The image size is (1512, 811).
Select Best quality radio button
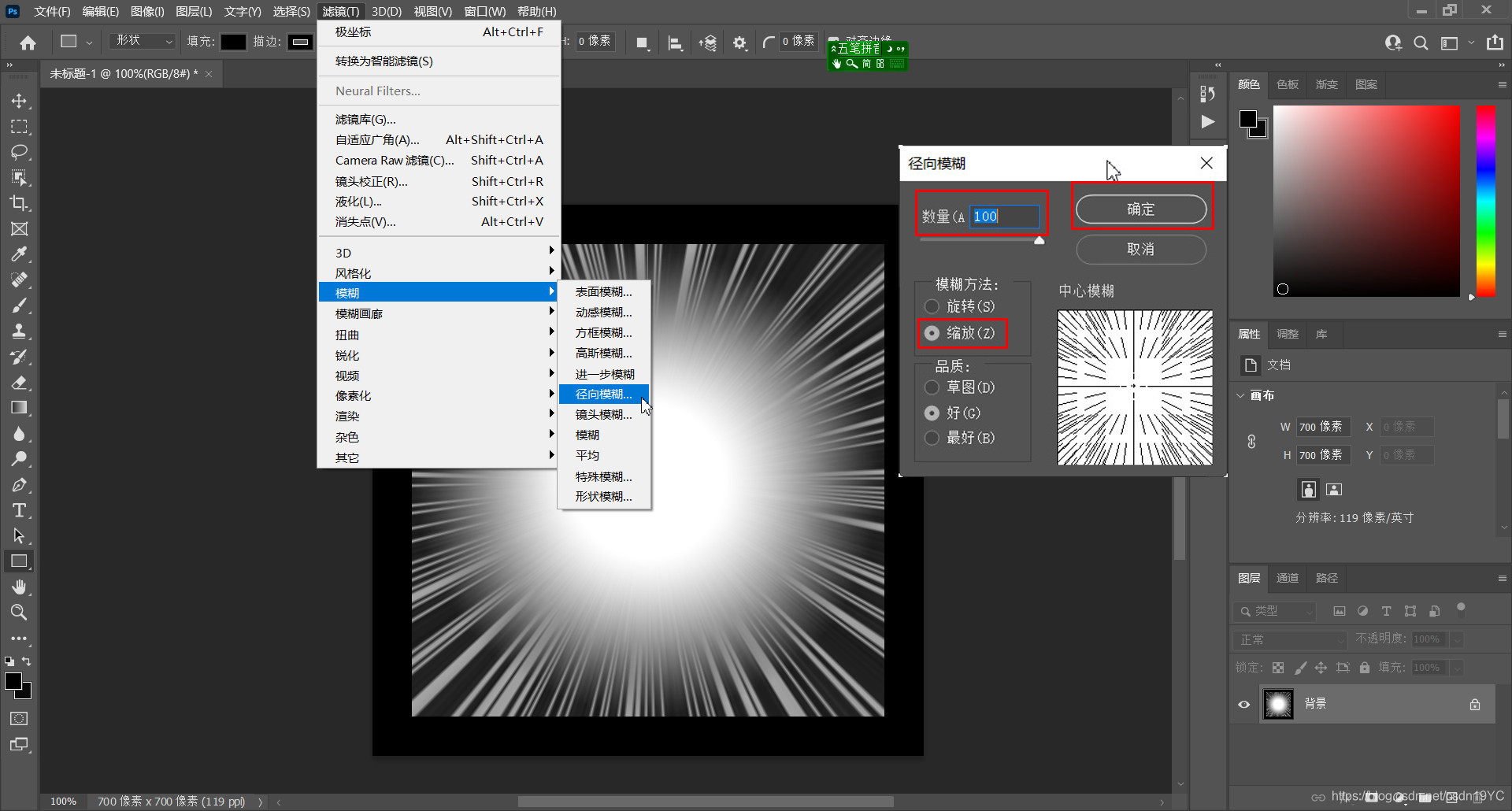[932, 438]
